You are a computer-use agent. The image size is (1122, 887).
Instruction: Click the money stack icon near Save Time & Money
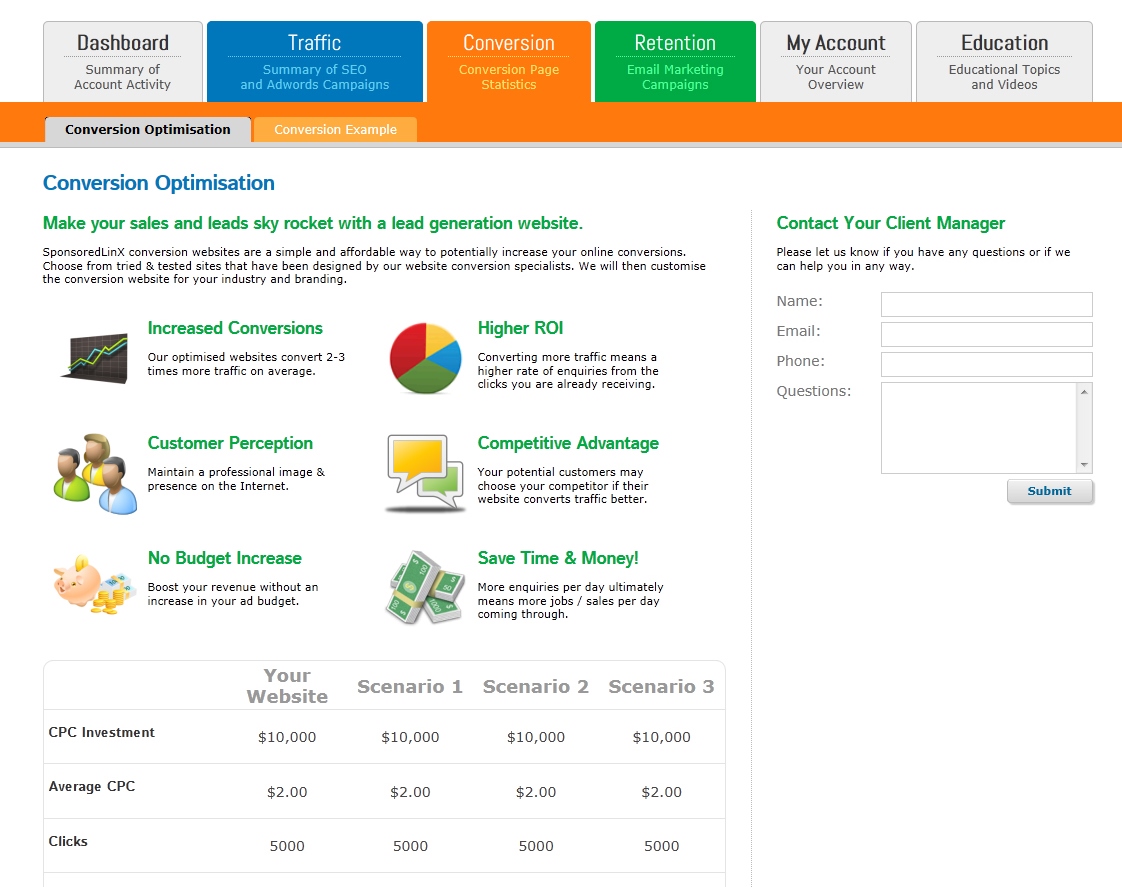[x=424, y=588]
